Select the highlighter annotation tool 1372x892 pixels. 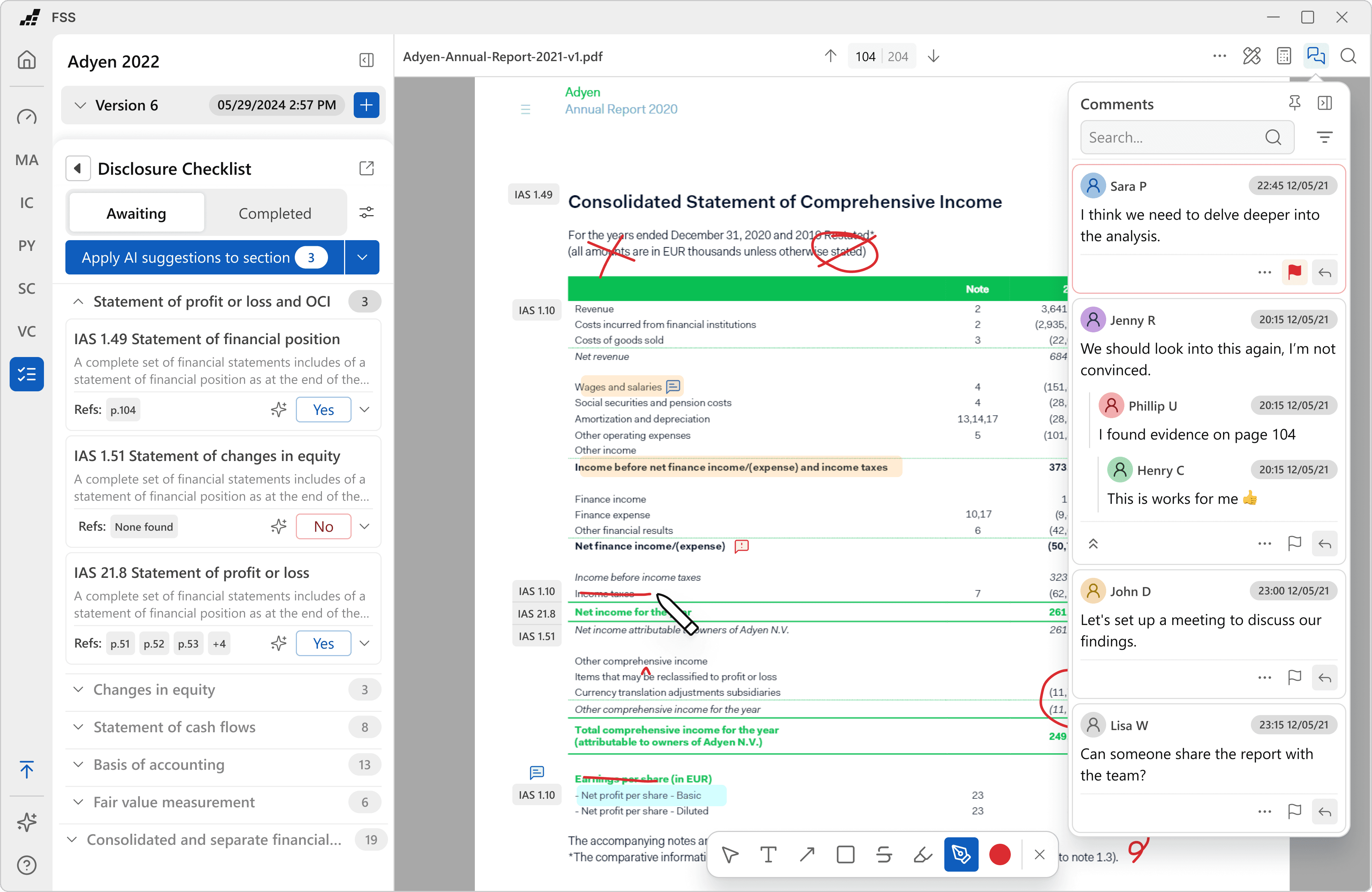coord(923,854)
